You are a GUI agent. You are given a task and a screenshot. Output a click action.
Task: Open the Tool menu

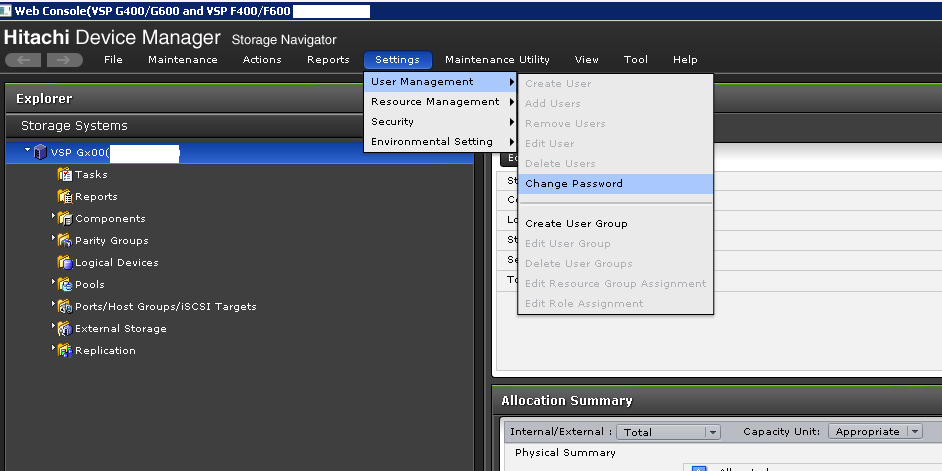point(636,59)
